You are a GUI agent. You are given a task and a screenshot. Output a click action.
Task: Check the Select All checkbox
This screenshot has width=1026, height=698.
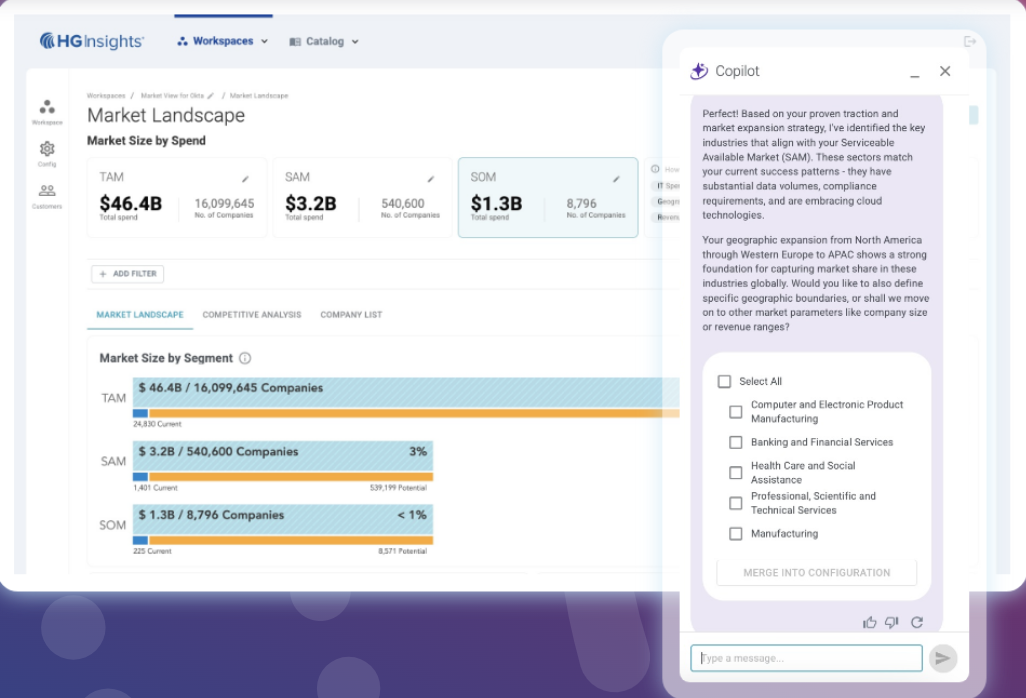click(x=724, y=381)
